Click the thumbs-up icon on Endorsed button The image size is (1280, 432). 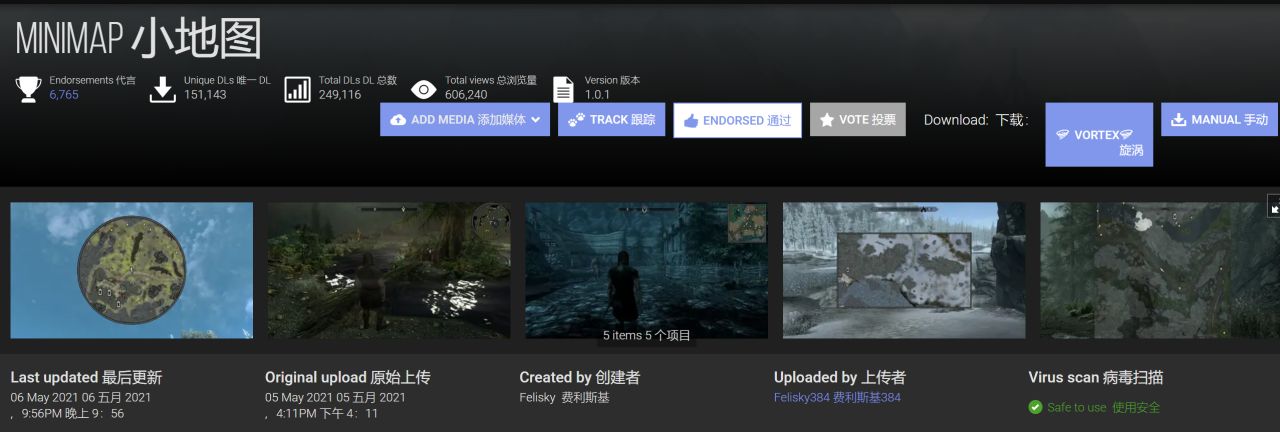point(690,120)
